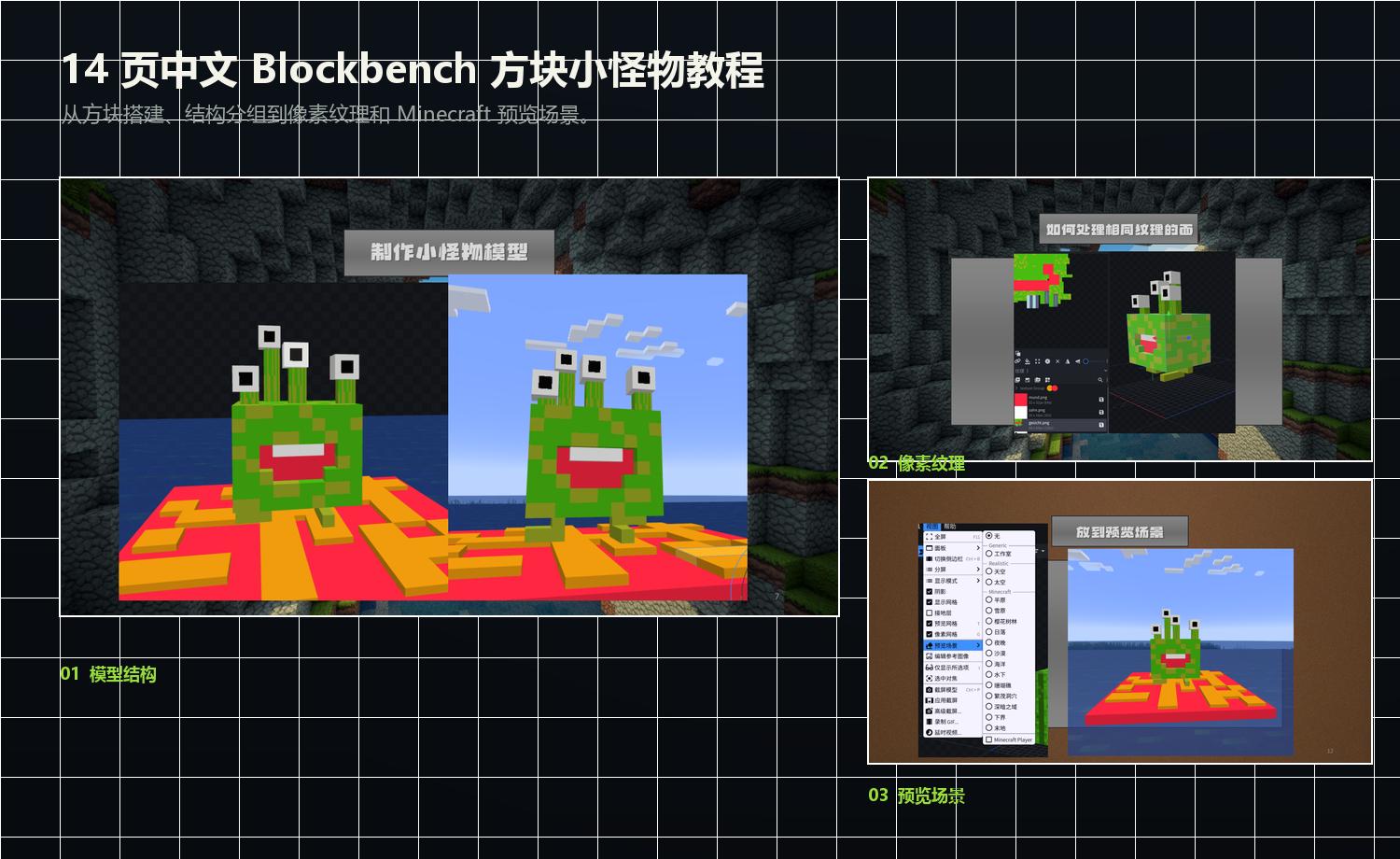This screenshot has height=859, width=1400.
Task: Toggle the 预览网格 checkbox
Action: pos(930,624)
